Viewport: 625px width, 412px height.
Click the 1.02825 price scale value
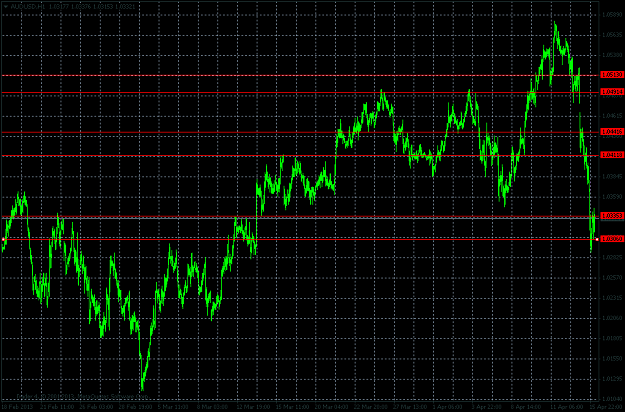tap(612, 257)
